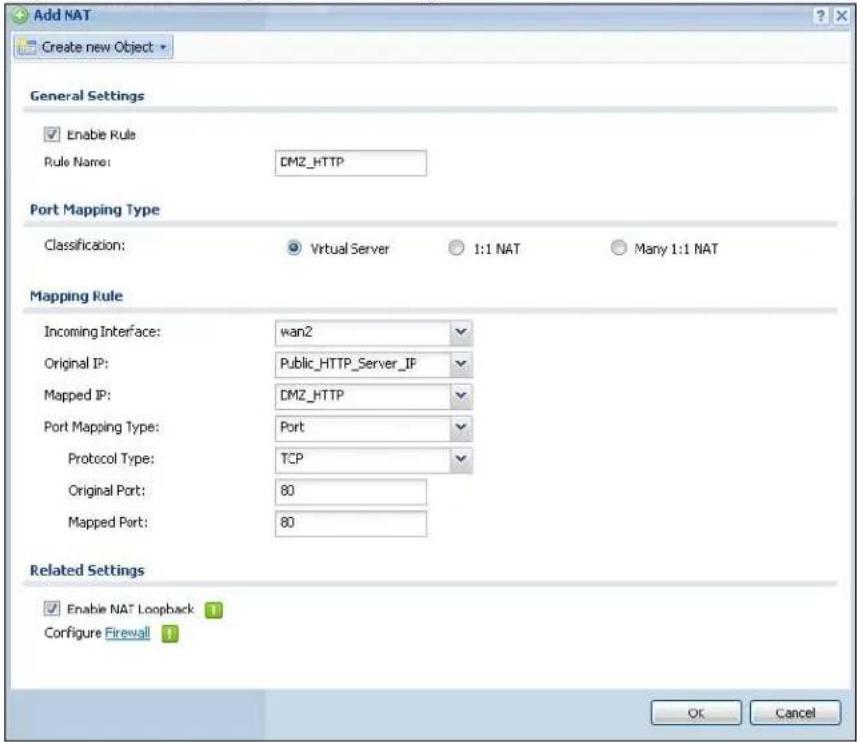Click the help question mark icon
This screenshot has width=857, height=742.
click(820, 16)
